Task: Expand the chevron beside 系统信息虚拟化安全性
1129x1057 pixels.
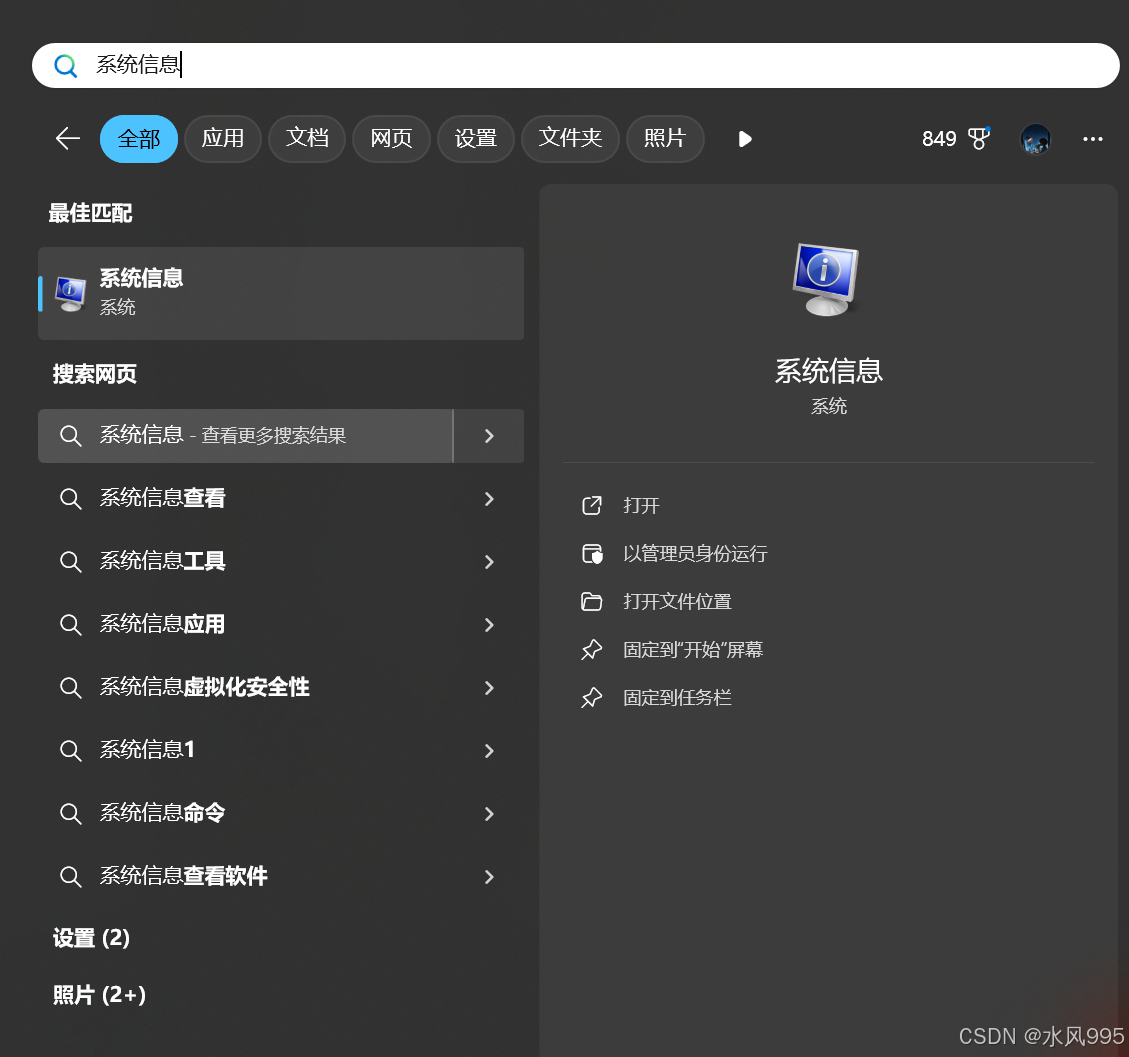Action: point(489,688)
